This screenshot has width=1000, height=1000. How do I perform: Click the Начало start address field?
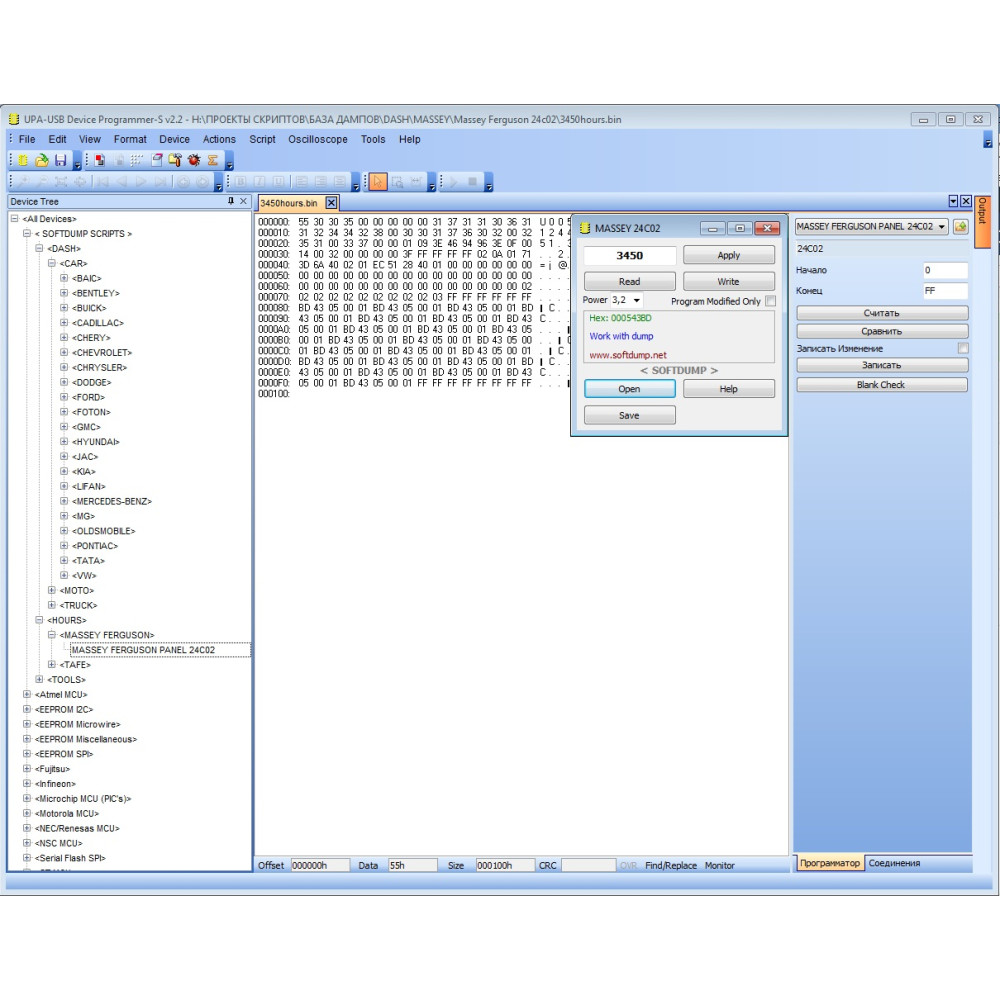945,270
